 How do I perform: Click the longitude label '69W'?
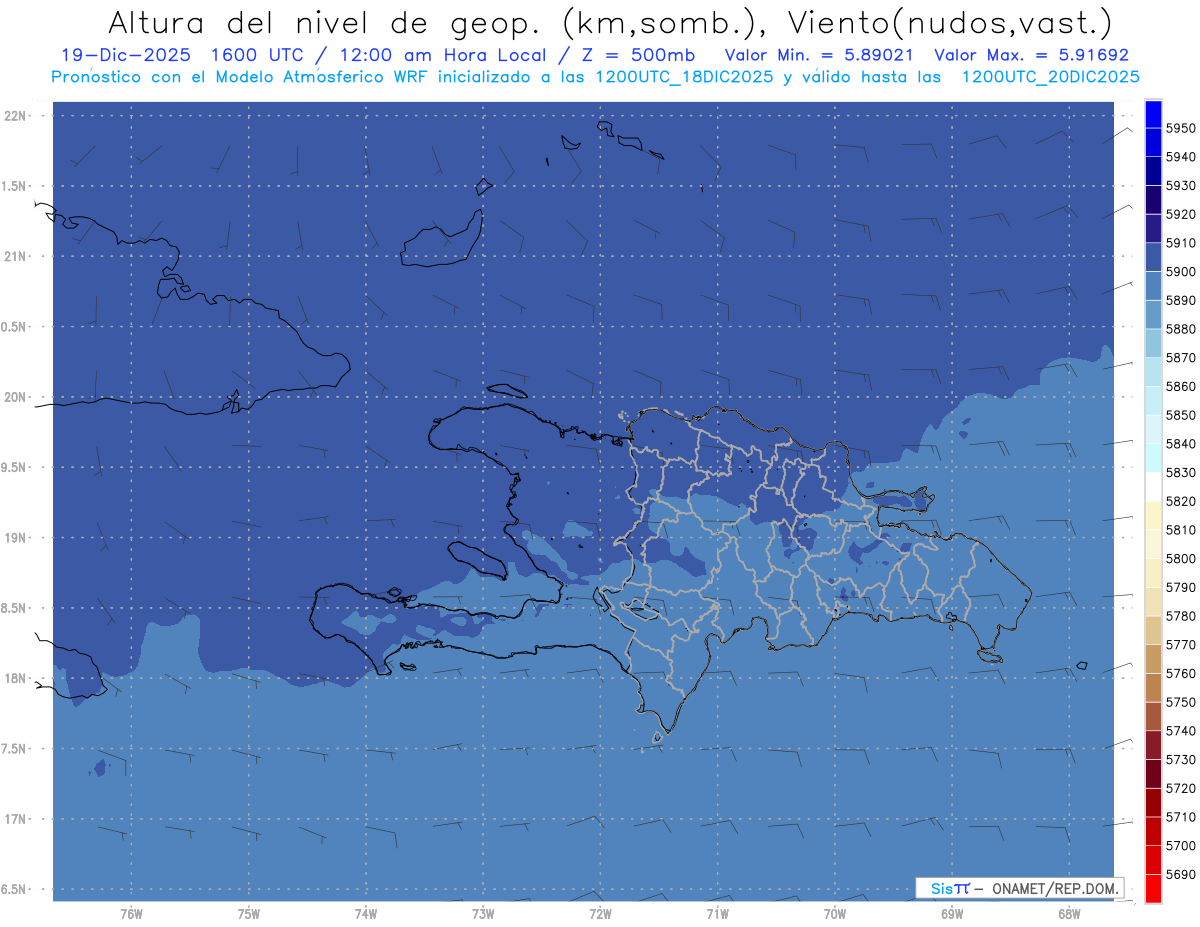coord(952,914)
